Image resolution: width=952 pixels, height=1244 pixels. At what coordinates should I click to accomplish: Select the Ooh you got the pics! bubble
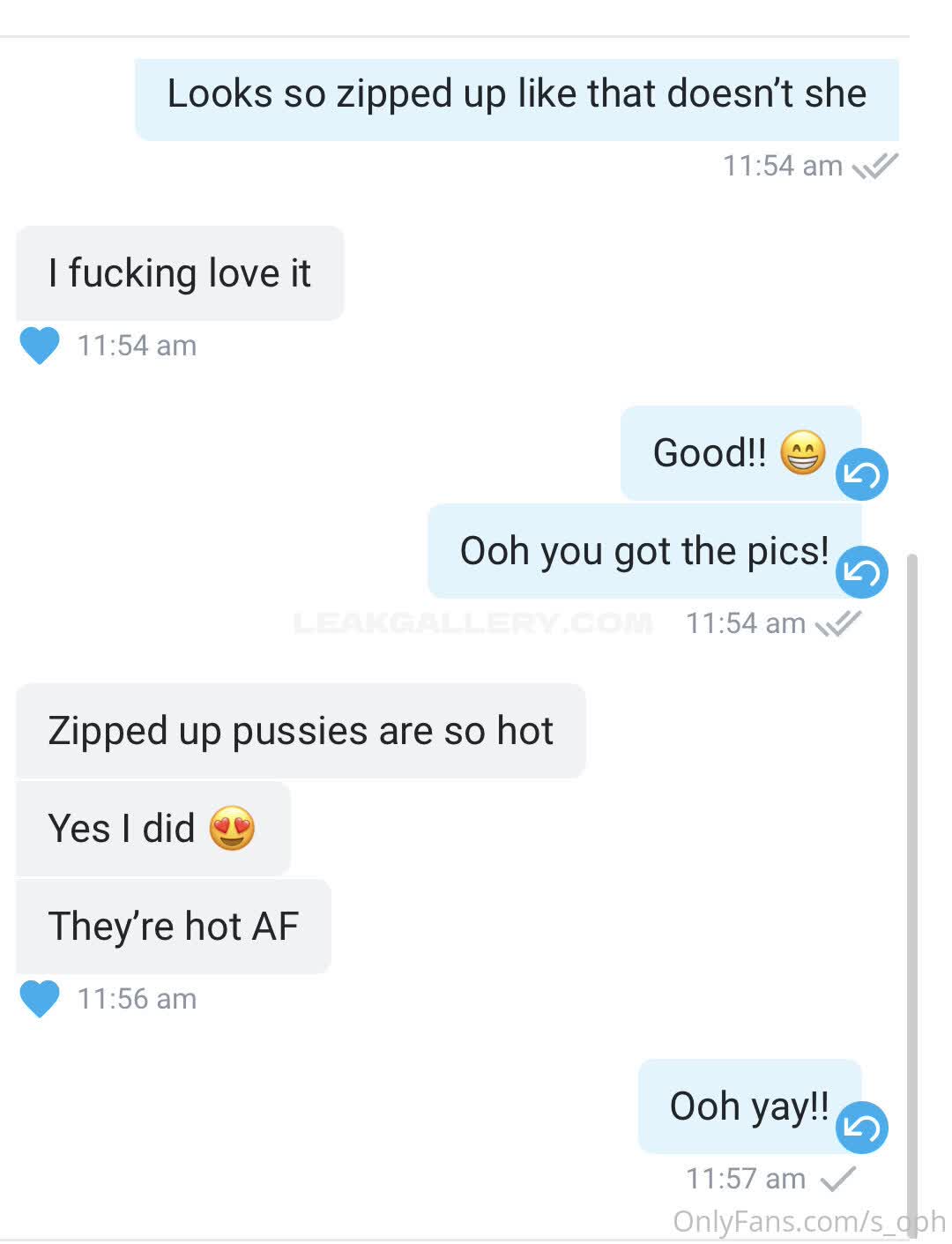(x=644, y=551)
